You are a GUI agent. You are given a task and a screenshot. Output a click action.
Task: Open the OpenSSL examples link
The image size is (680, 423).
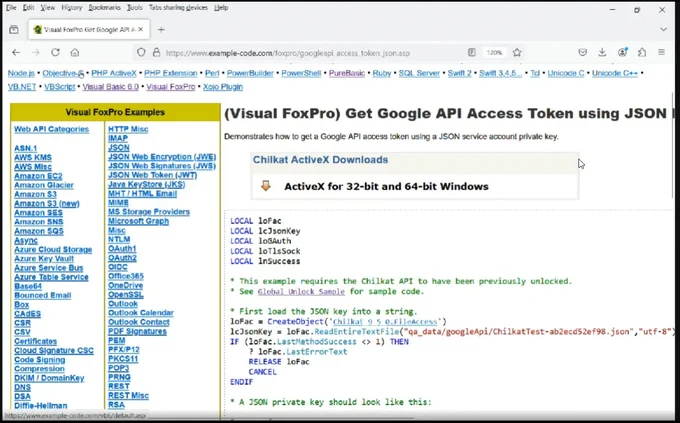[126, 295]
